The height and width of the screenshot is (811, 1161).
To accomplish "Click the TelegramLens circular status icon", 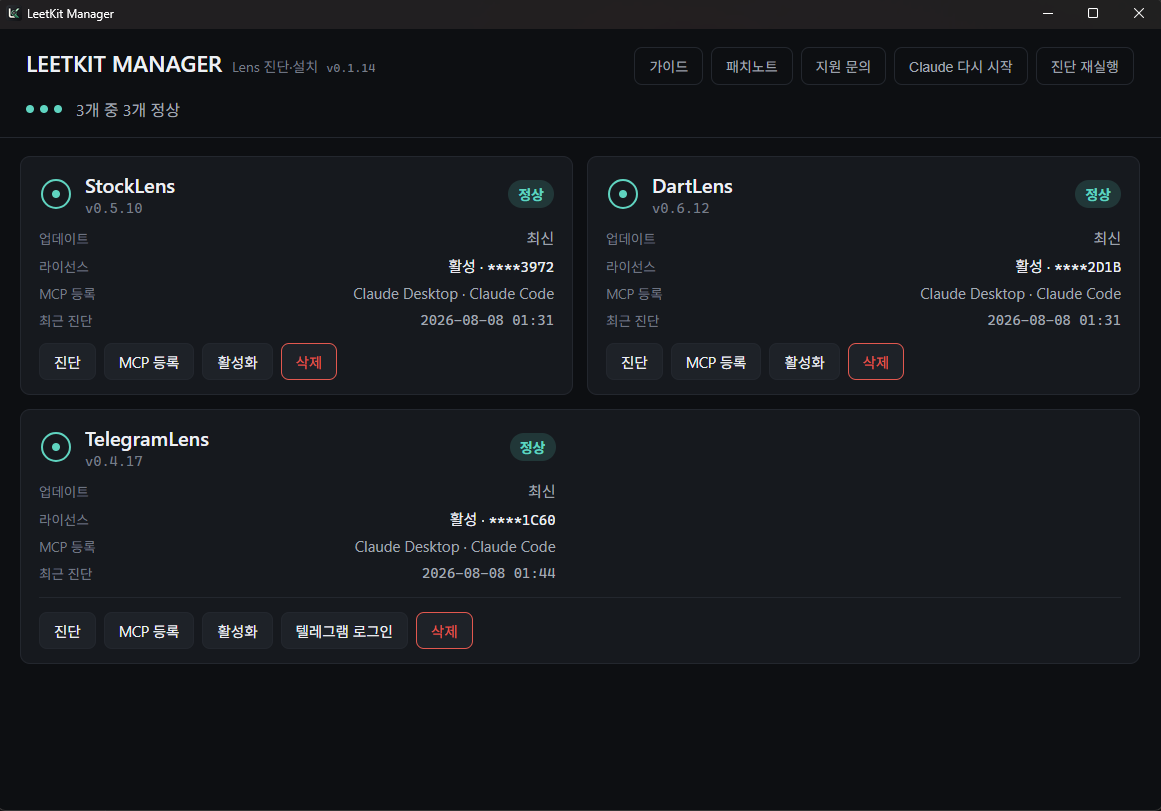I will pyautogui.click(x=56, y=447).
